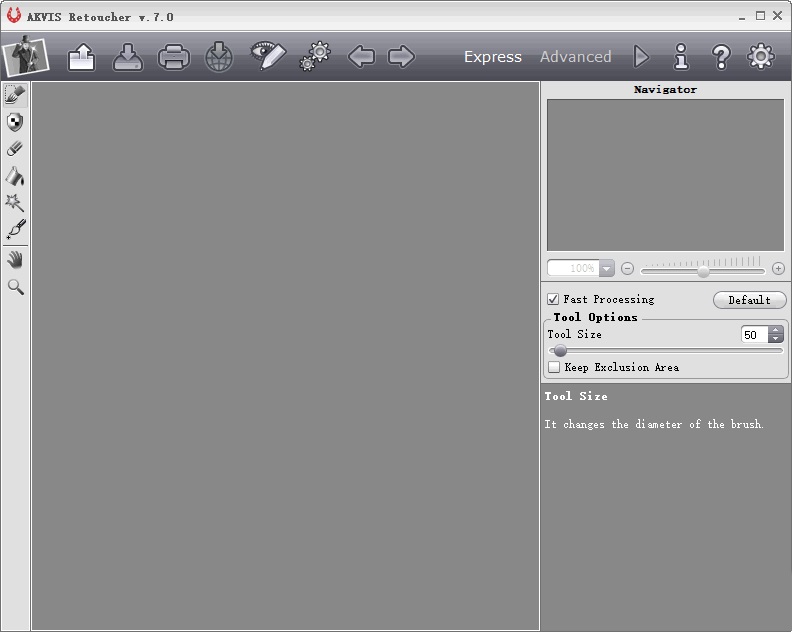Print the image using the printer icon
This screenshot has width=792, height=632.
click(174, 57)
